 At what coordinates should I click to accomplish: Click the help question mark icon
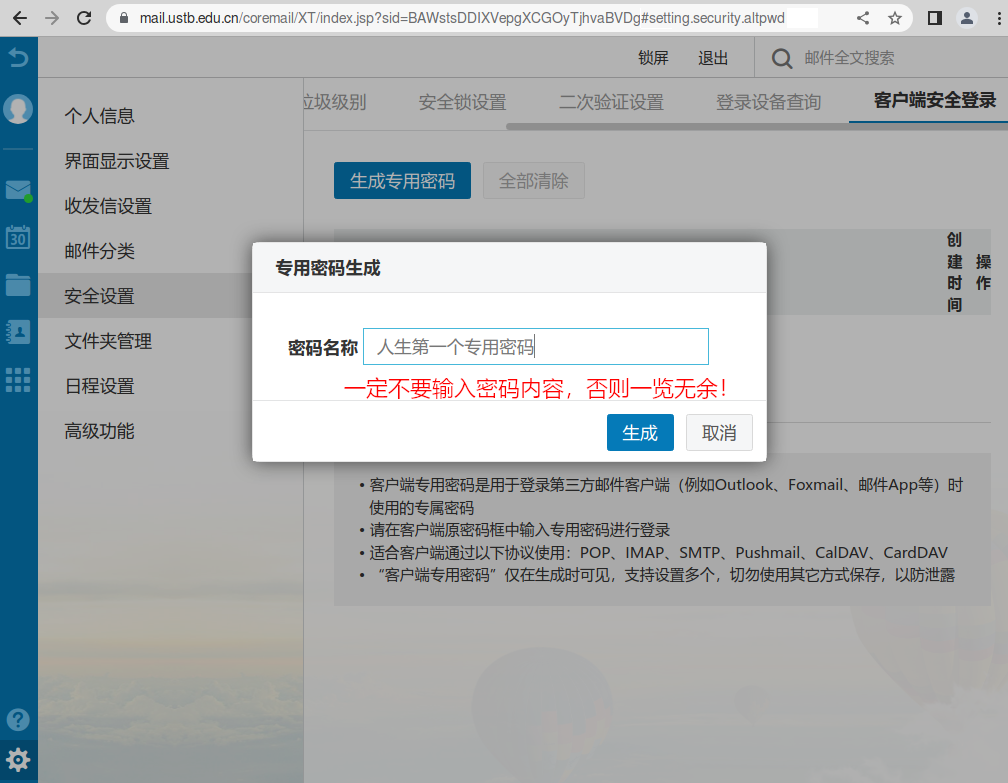pyautogui.click(x=18, y=719)
